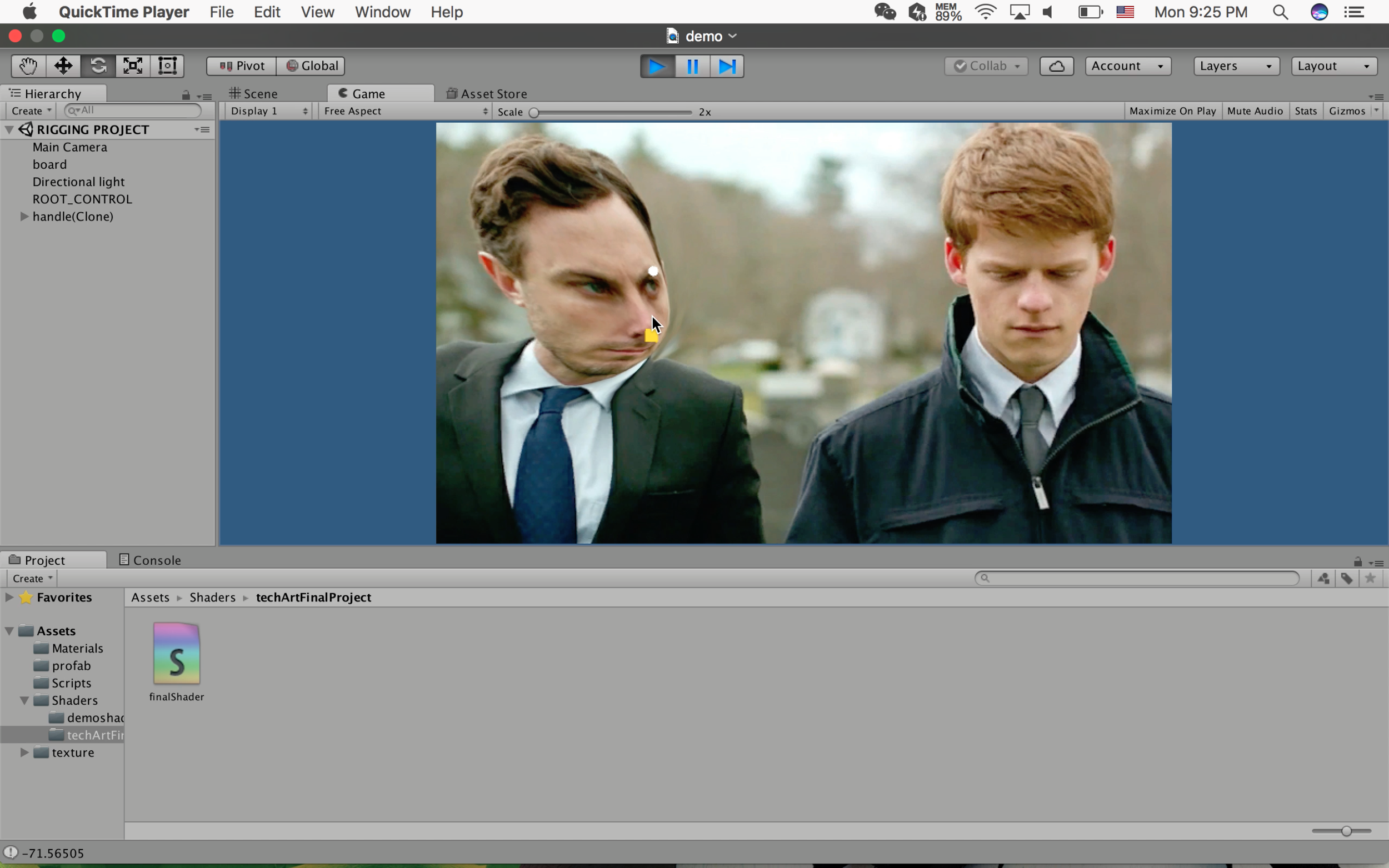Click the Project icon size slider handle
Image resolution: width=1389 pixels, height=868 pixels.
1347,831
